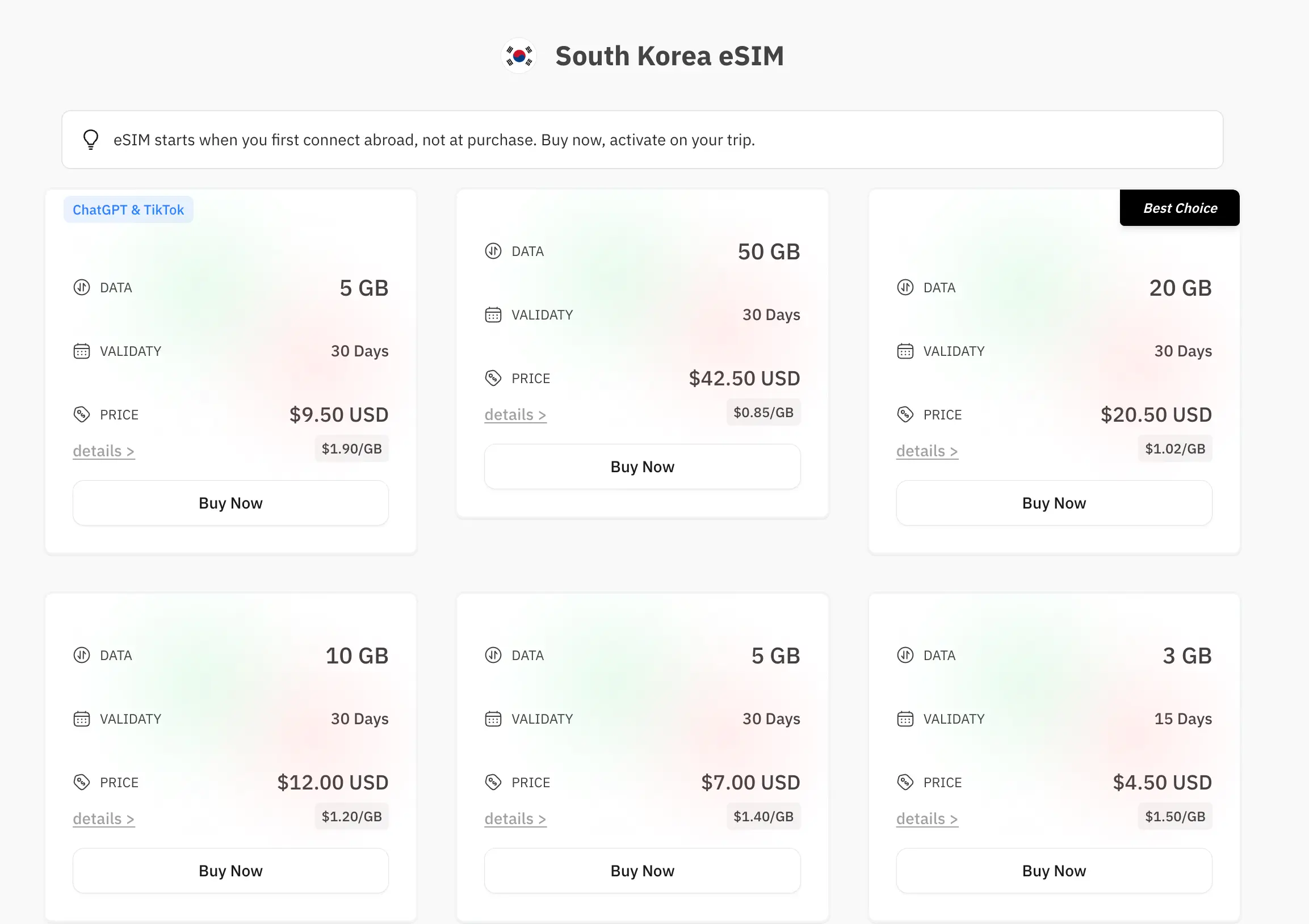Click the data icon on 3 GB plan
The height and width of the screenshot is (924, 1309).
[x=905, y=655]
